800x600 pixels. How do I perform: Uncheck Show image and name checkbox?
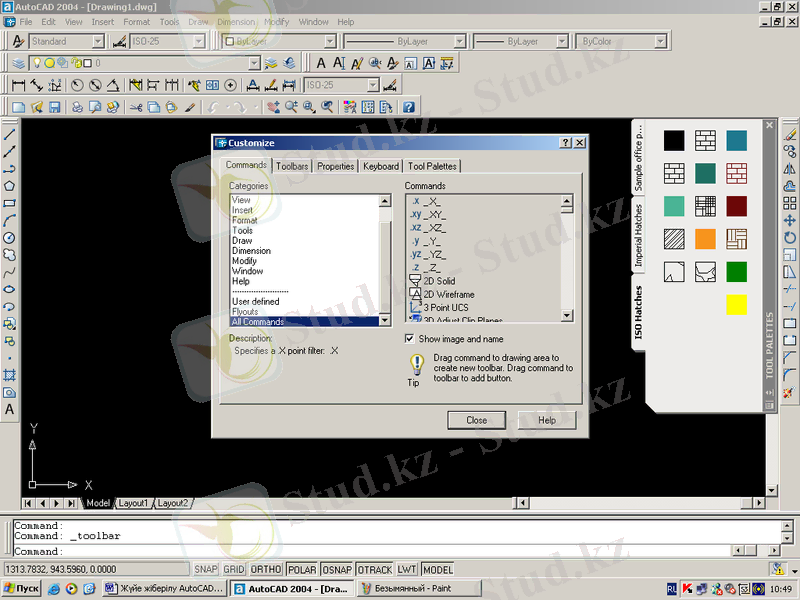click(x=410, y=339)
